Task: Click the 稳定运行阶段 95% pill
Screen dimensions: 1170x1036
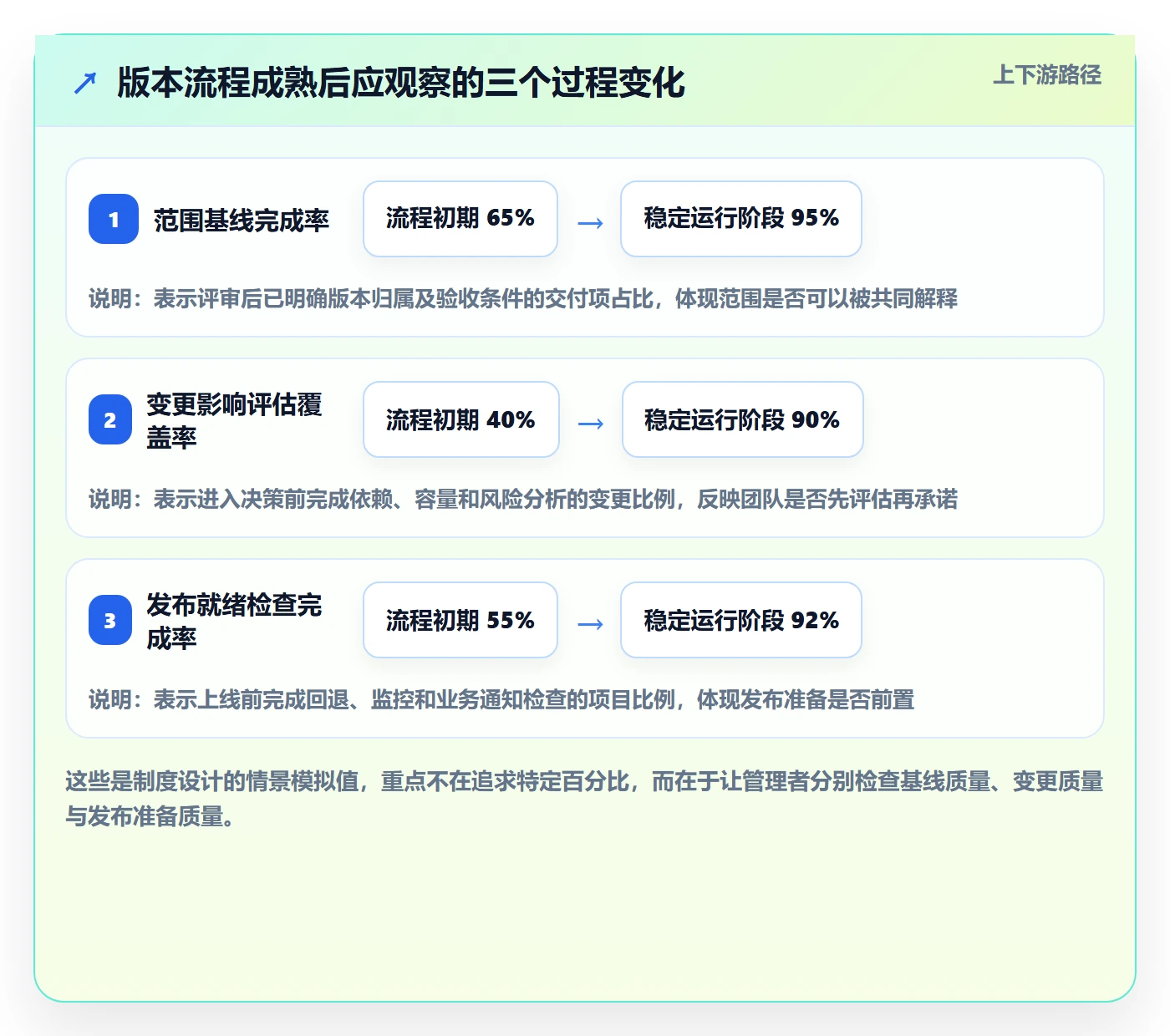Action: (x=741, y=219)
